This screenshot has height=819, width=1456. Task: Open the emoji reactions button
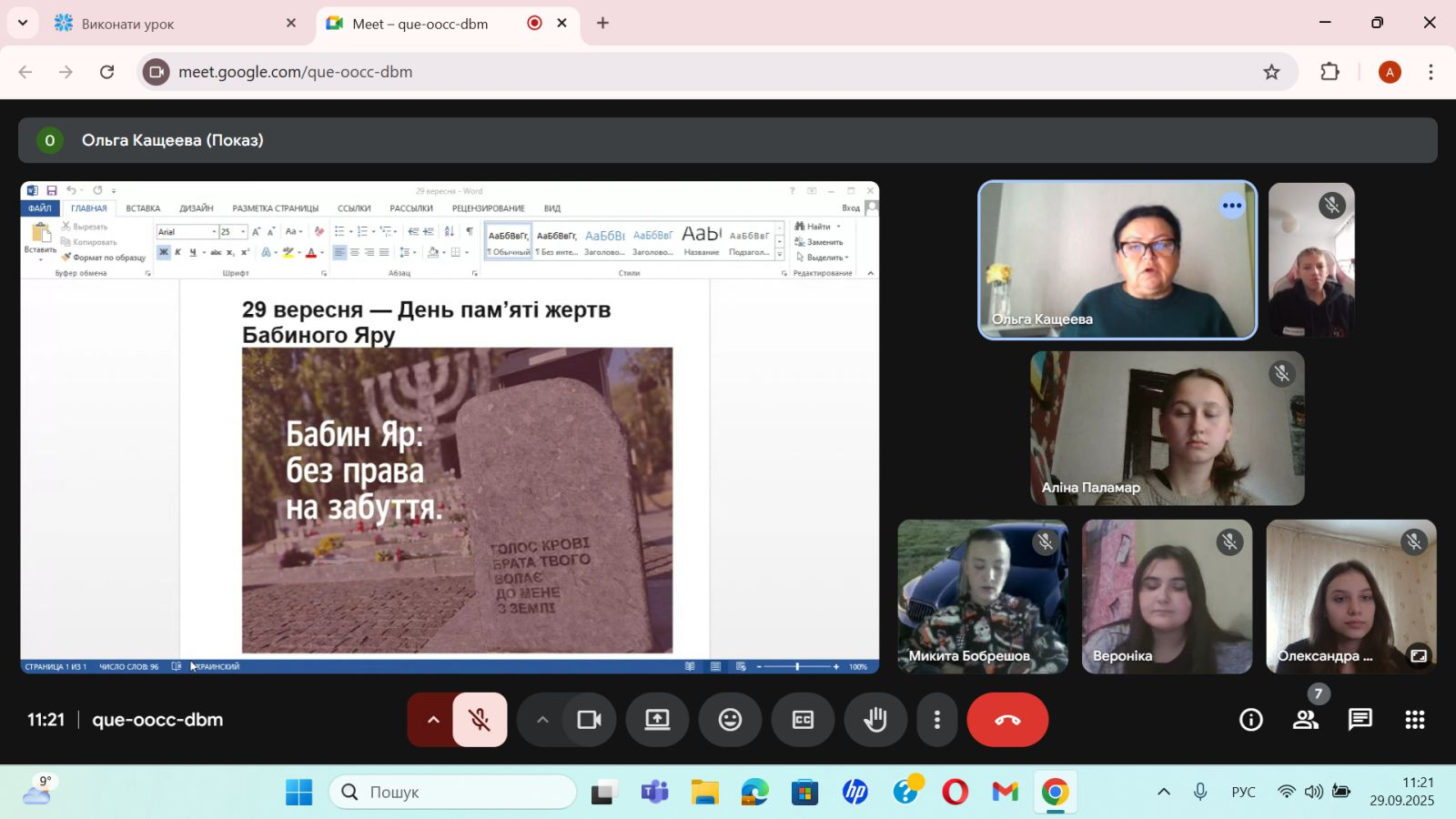730,720
